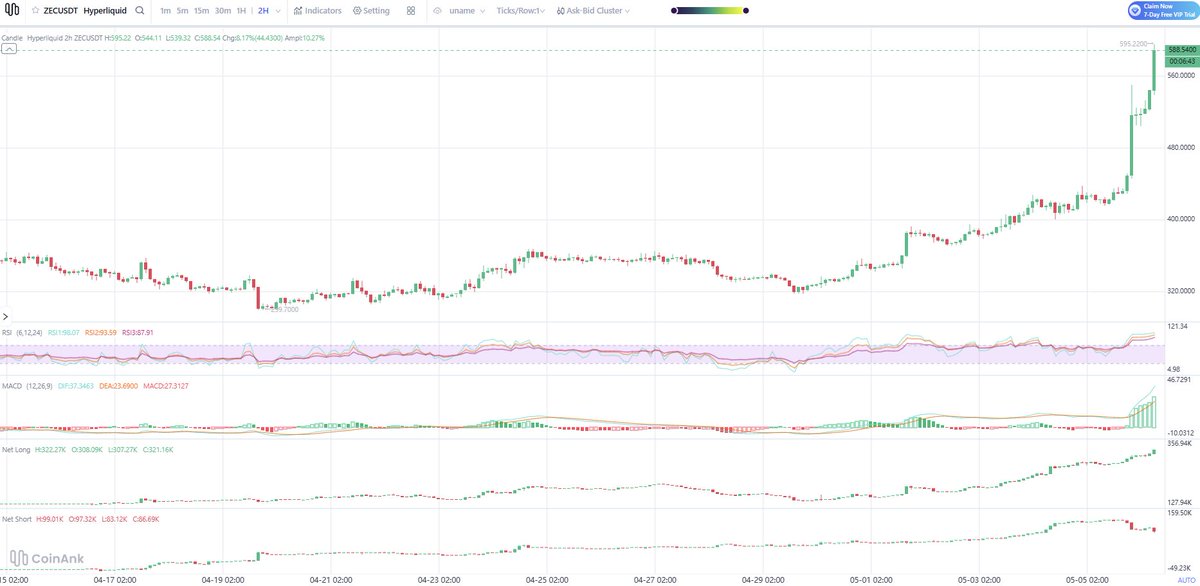The width and height of the screenshot is (1200, 586).
Task: Click the Candle legend label
Action: [x=12, y=38]
